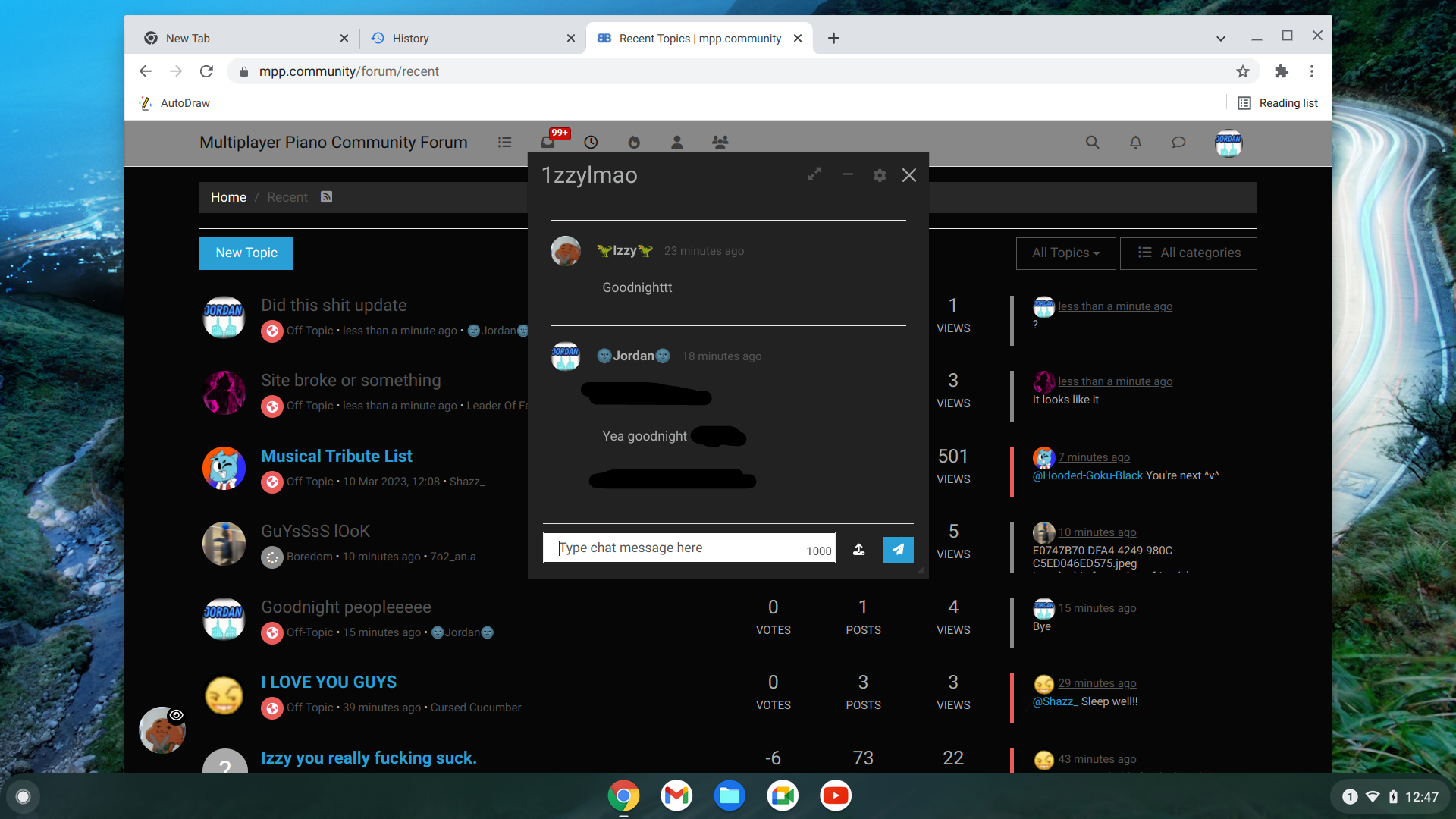Open forum search magnifier icon
This screenshot has width=1456, height=819.
(x=1092, y=142)
